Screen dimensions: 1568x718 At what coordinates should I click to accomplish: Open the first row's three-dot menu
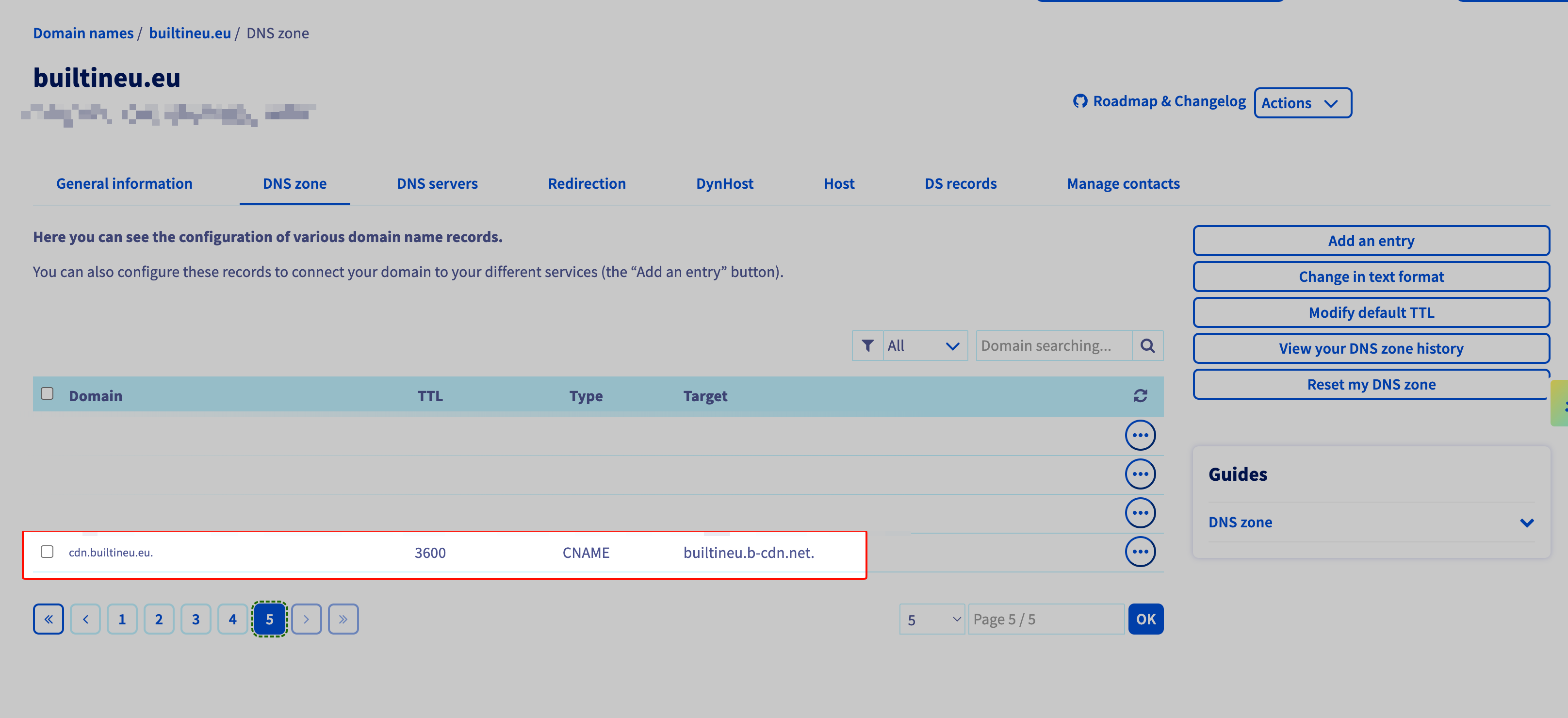pos(1140,435)
